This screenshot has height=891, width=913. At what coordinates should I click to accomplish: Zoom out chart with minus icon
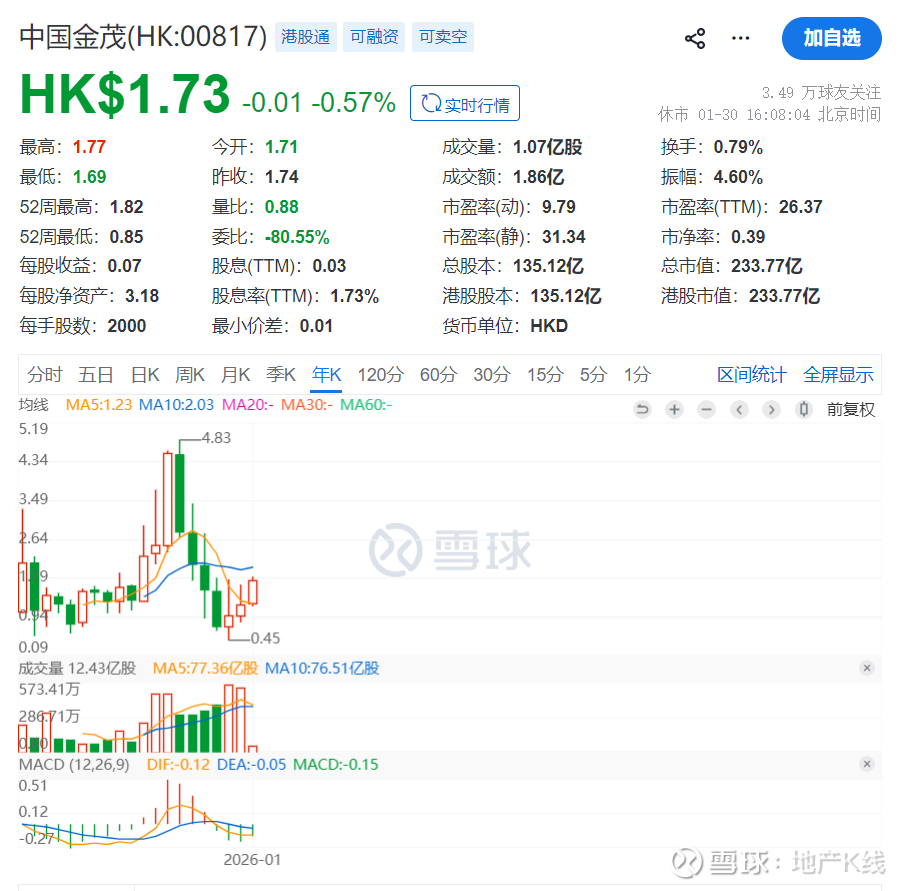click(x=706, y=409)
